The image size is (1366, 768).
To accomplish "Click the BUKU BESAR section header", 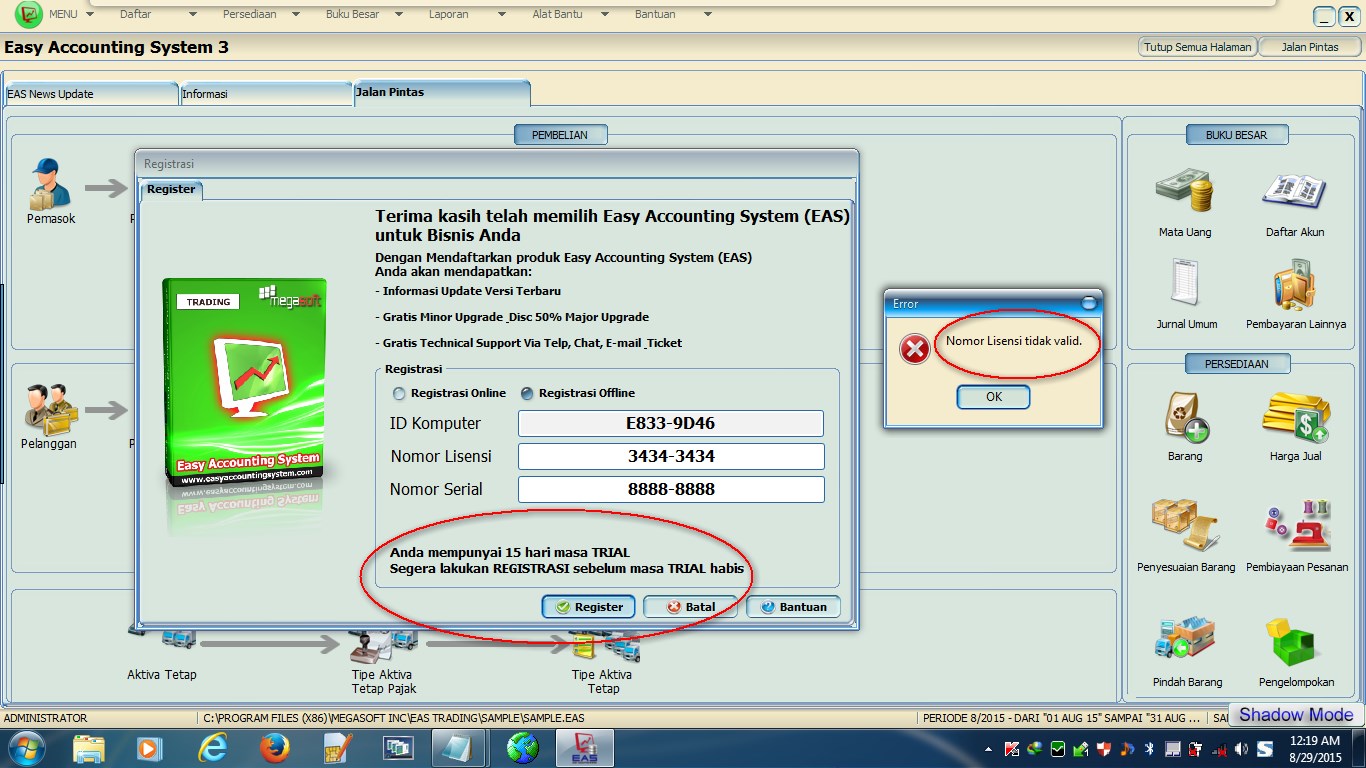I will coord(1237,135).
